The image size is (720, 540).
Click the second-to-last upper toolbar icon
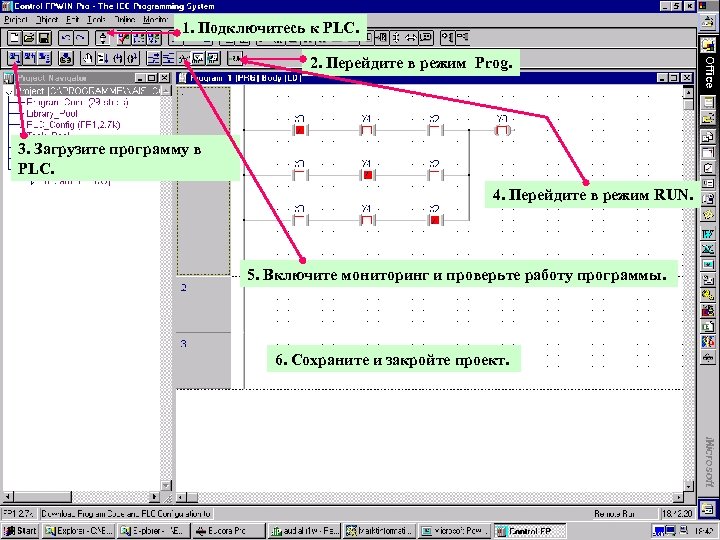coord(448,38)
